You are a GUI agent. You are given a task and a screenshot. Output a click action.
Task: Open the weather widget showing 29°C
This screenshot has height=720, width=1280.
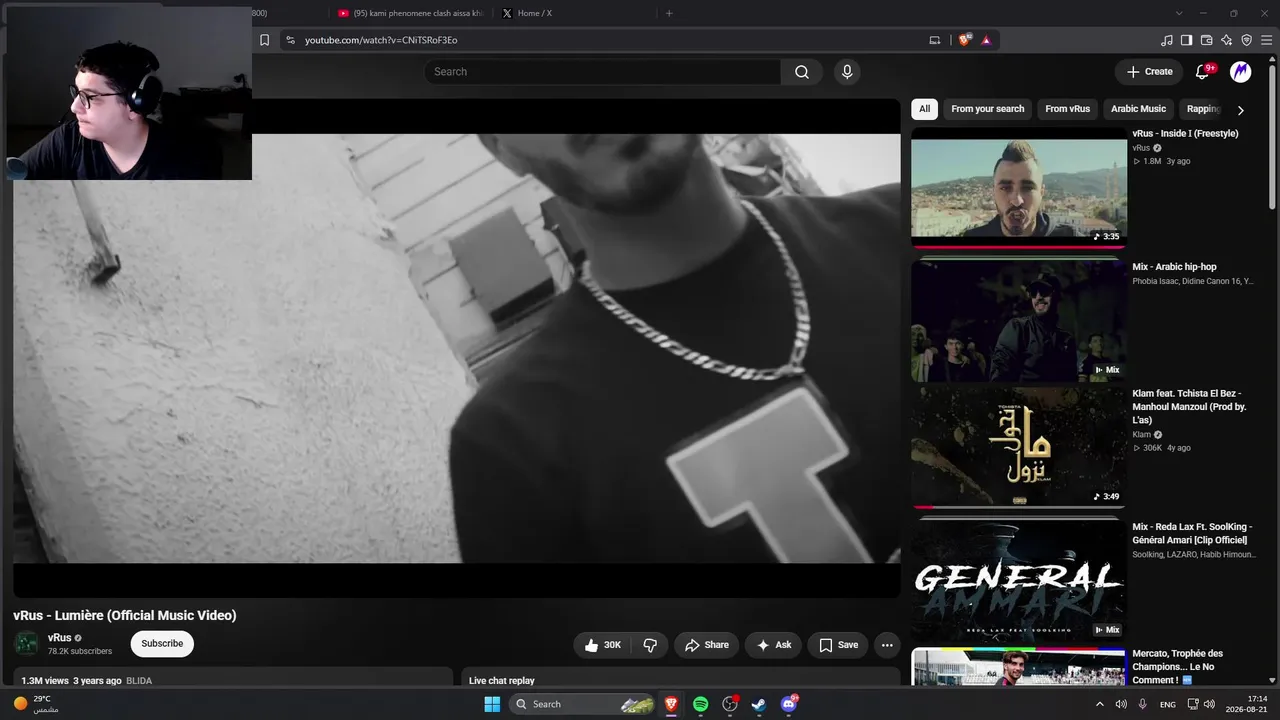[36, 704]
